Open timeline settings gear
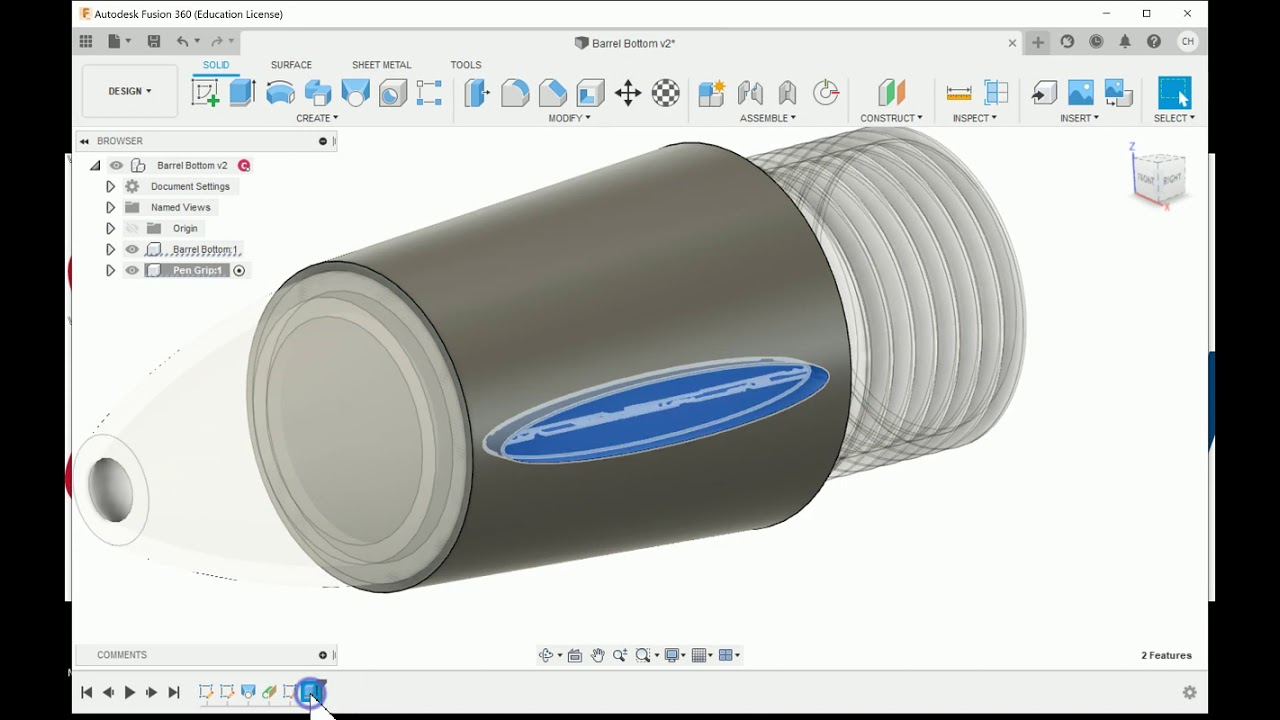Viewport: 1280px width, 720px height. coord(1189,692)
